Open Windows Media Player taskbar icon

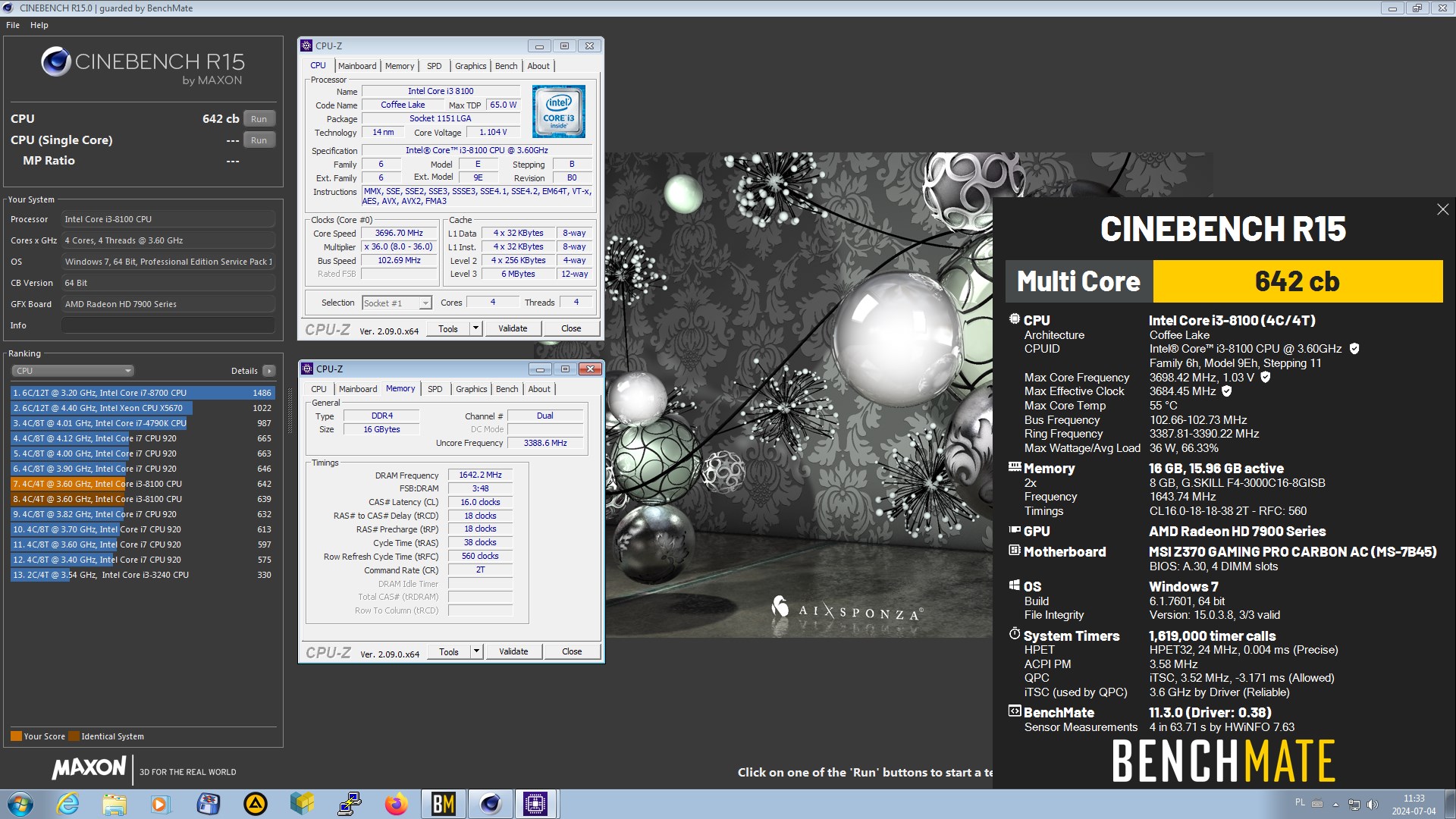(160, 804)
